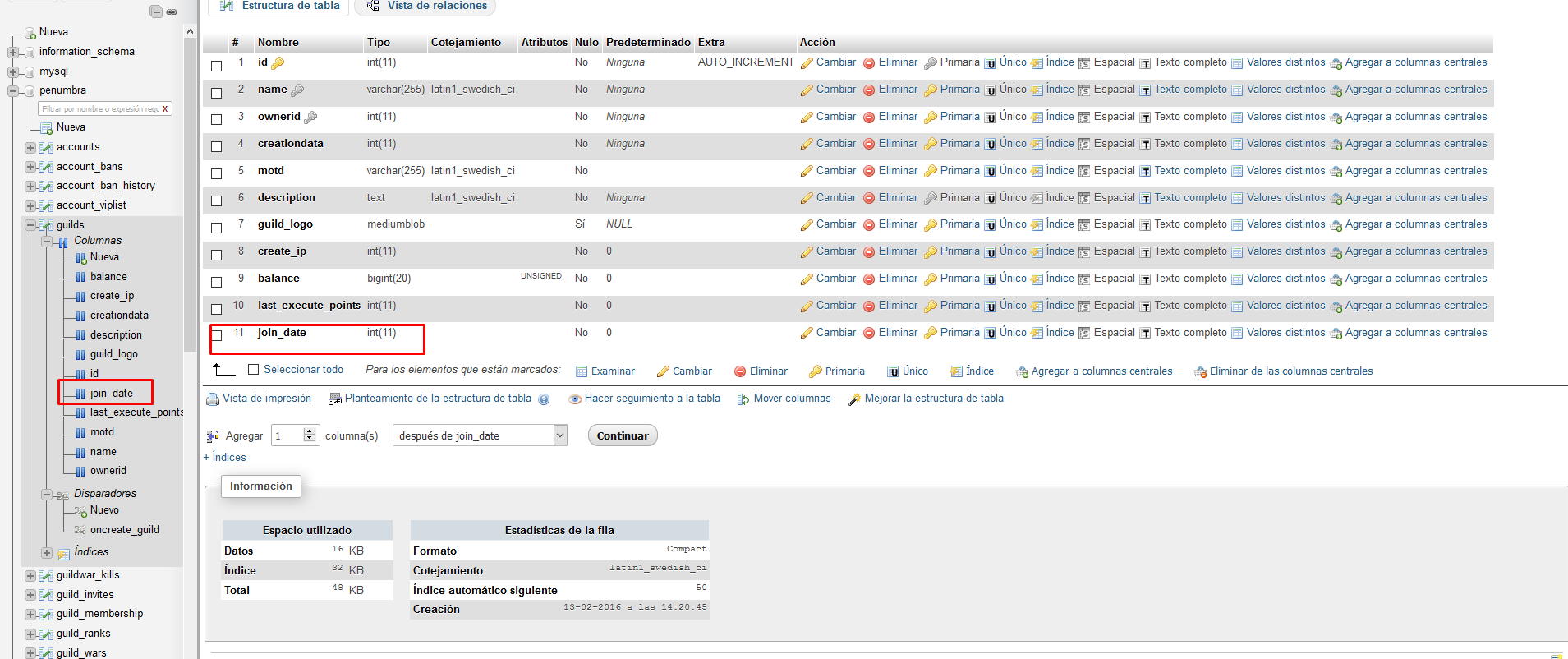Click the table filter input field

point(99,108)
